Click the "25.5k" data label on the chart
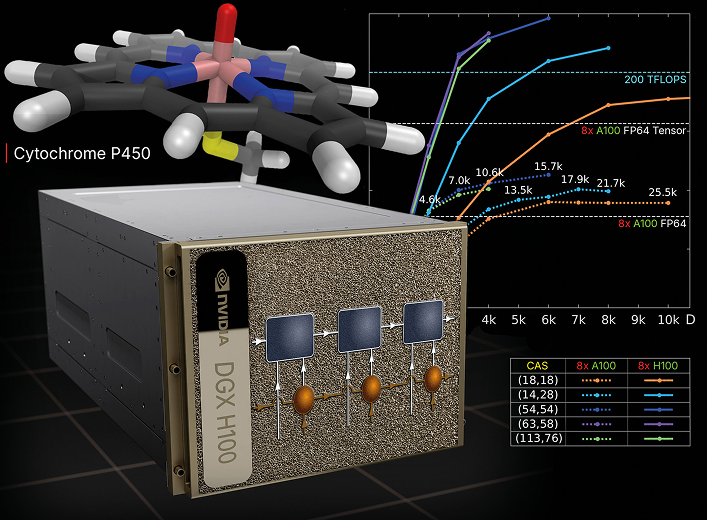 (x=663, y=193)
